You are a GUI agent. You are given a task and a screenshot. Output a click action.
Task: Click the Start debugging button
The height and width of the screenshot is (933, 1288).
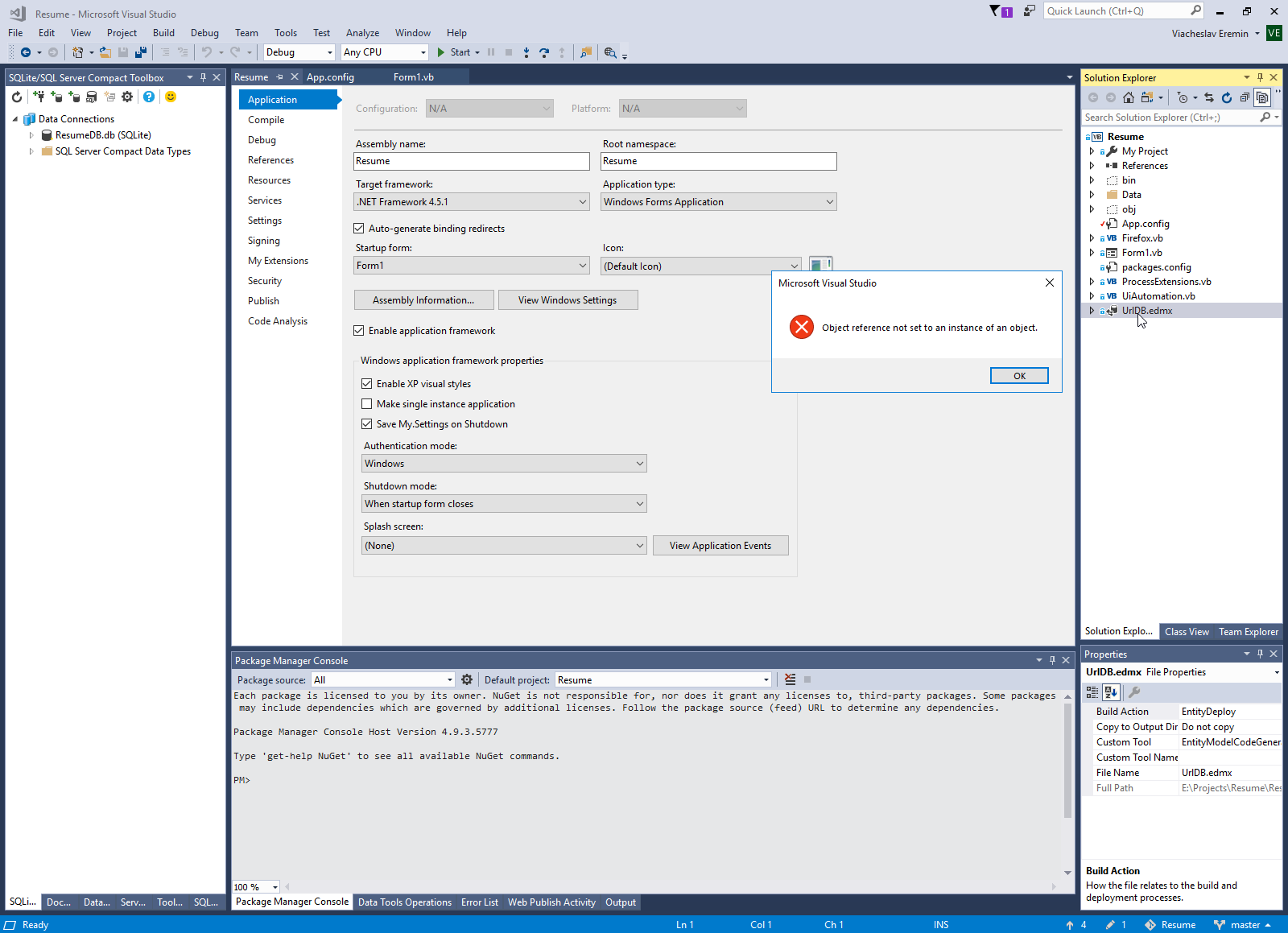click(x=454, y=52)
